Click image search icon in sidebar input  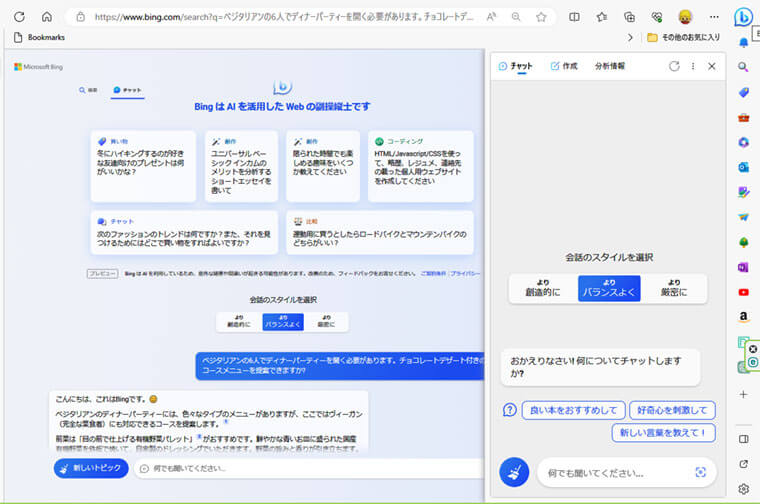click(x=700, y=472)
